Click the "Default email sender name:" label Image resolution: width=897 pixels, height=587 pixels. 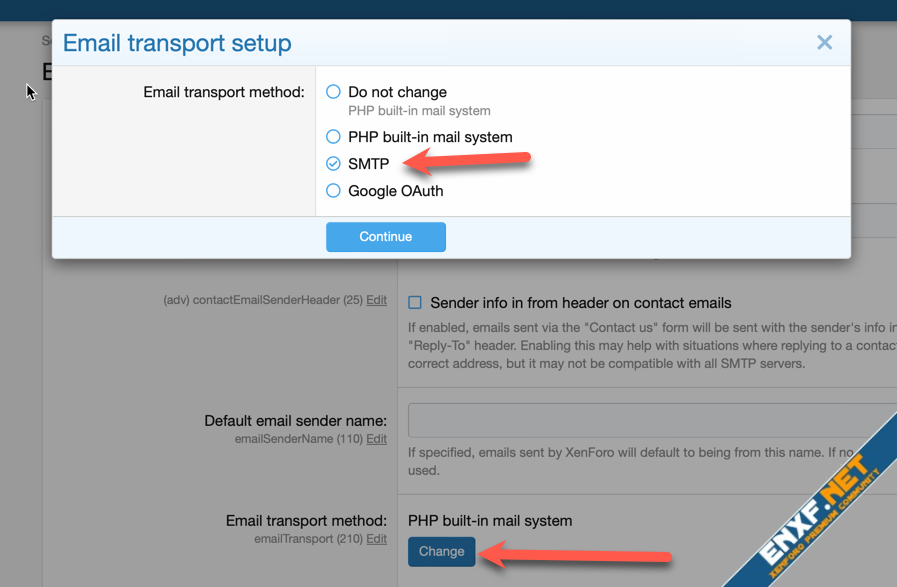[x=295, y=421]
